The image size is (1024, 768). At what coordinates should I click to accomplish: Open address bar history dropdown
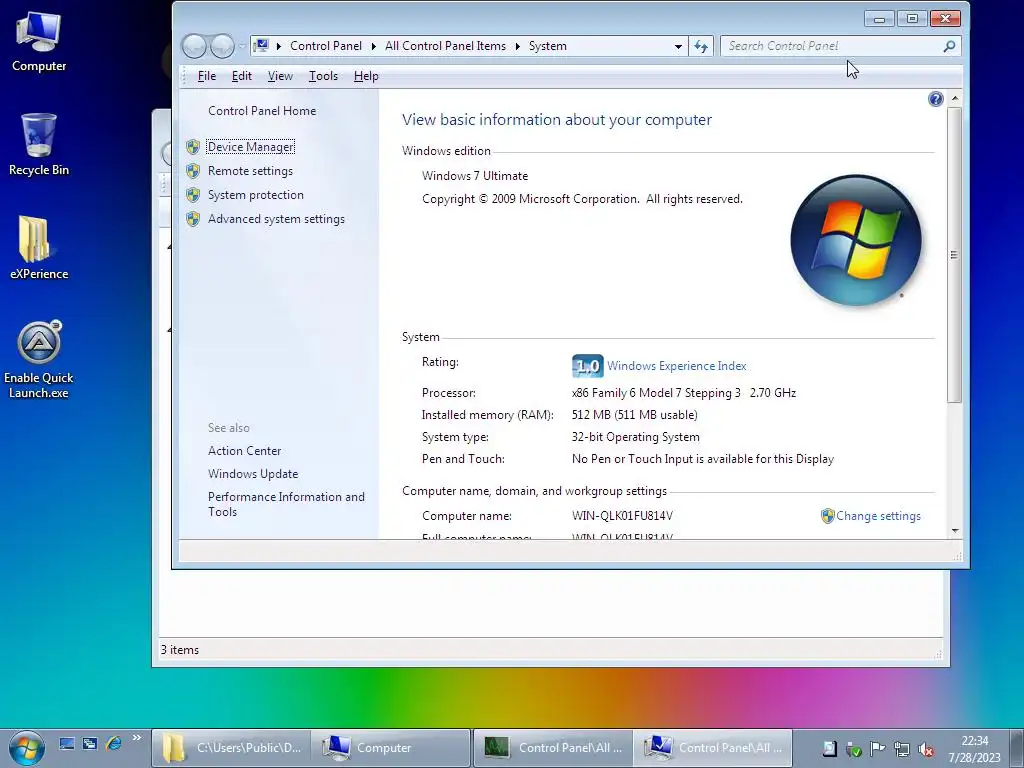[678, 46]
